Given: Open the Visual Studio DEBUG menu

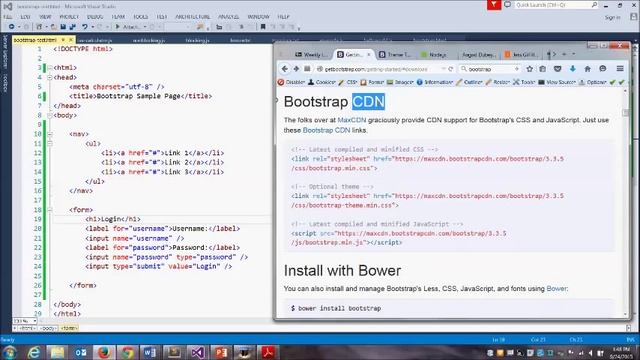Looking at the screenshot, I should pyautogui.click(x=95, y=17).
